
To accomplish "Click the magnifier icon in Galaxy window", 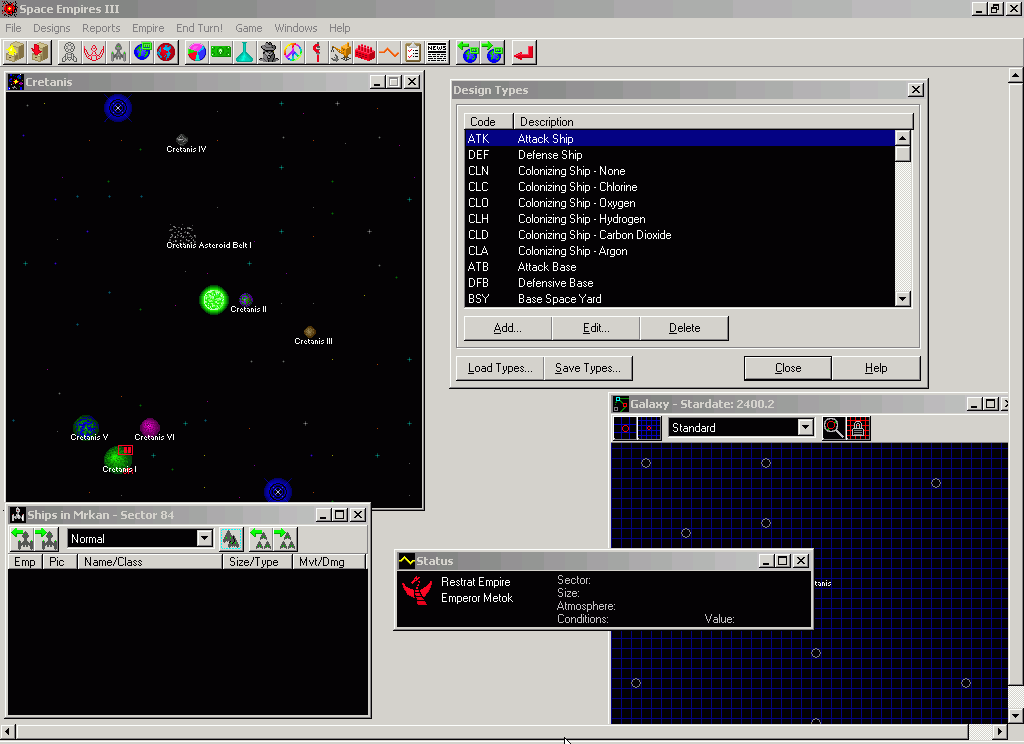I will [x=833, y=428].
